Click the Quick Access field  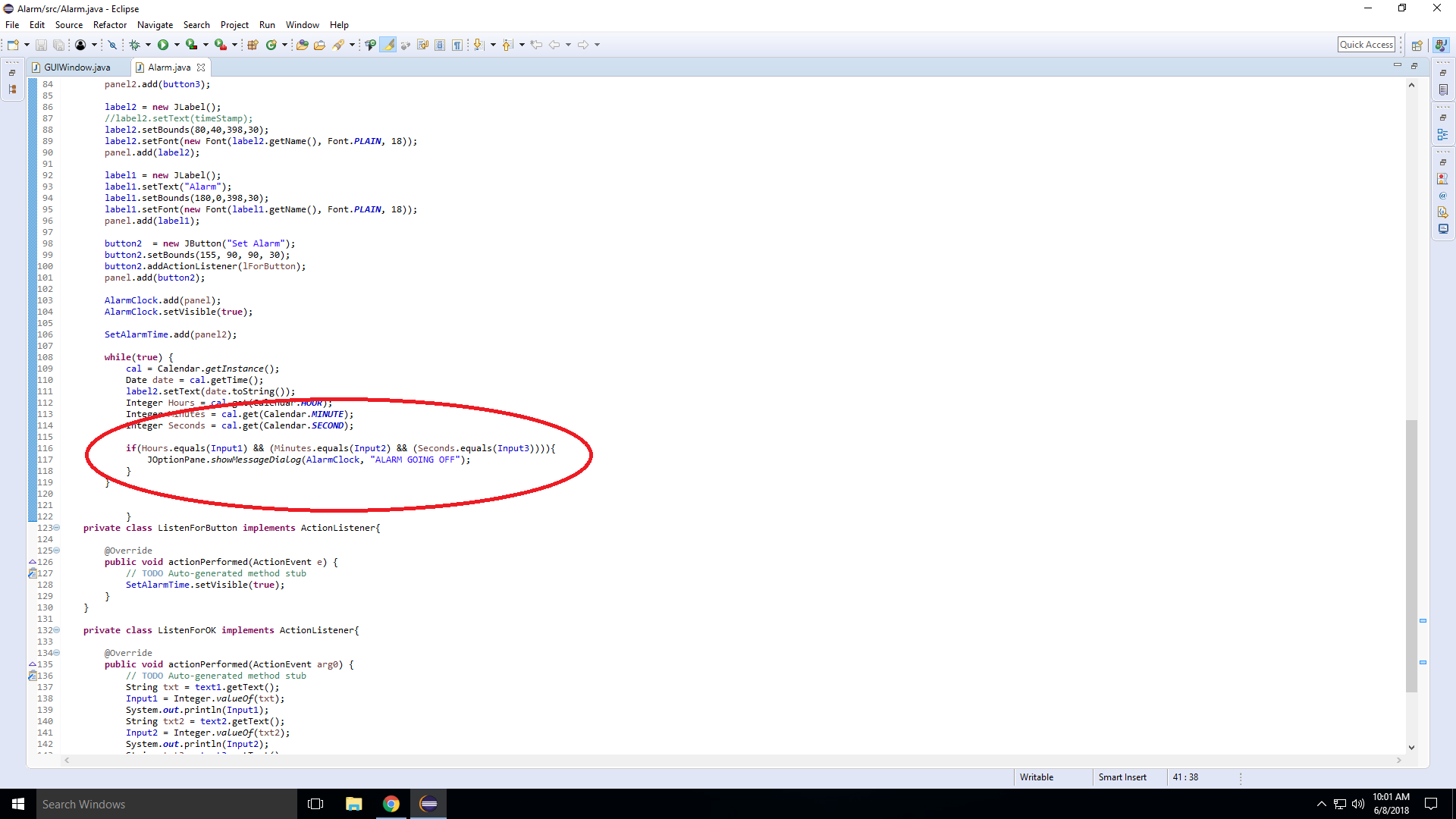pos(1366,45)
